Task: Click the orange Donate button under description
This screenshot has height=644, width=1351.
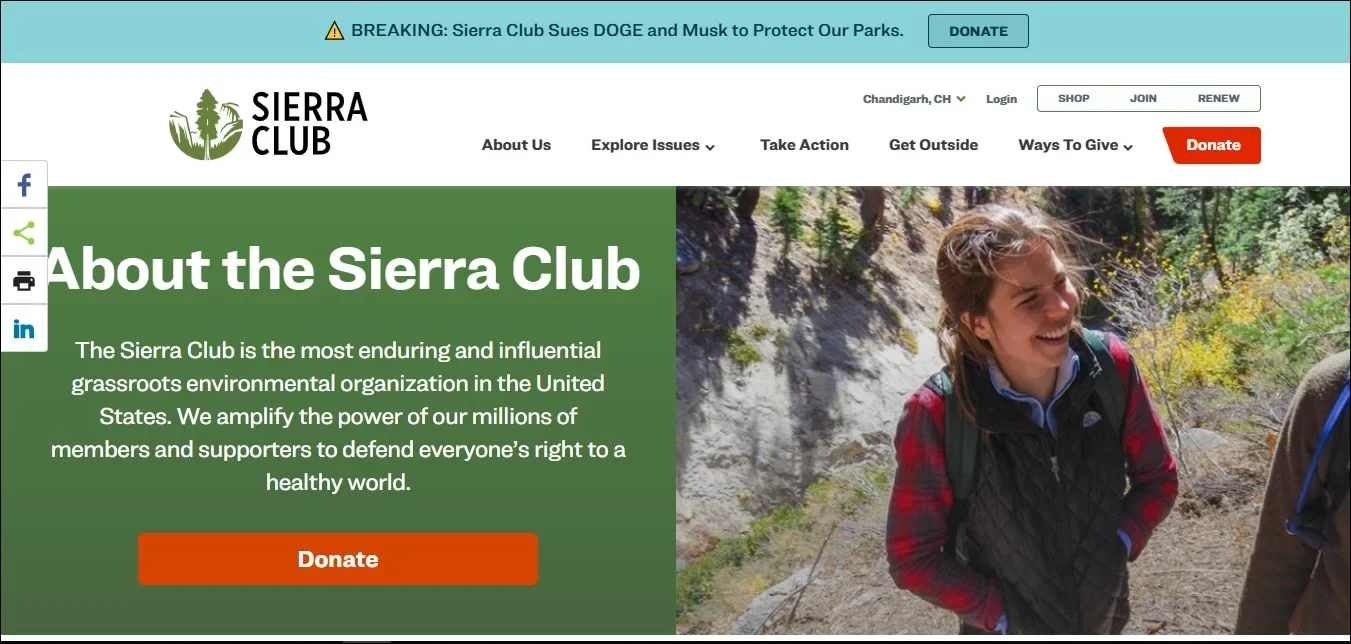Action: click(x=338, y=559)
